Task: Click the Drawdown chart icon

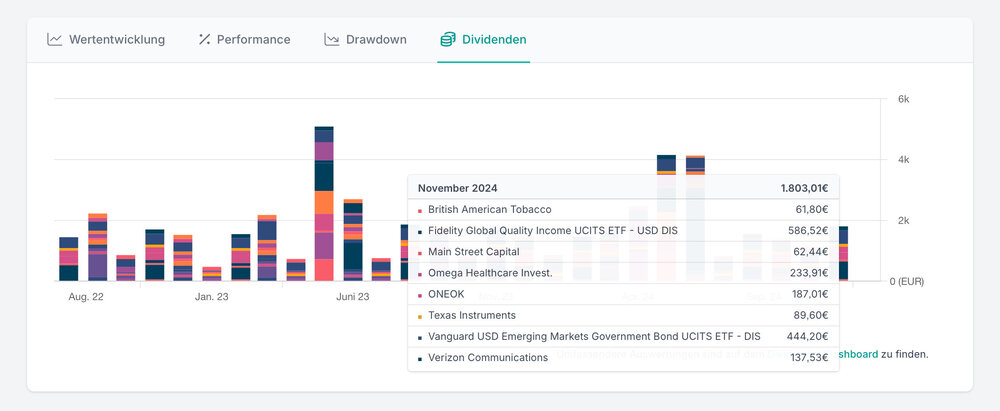Action: (332, 40)
